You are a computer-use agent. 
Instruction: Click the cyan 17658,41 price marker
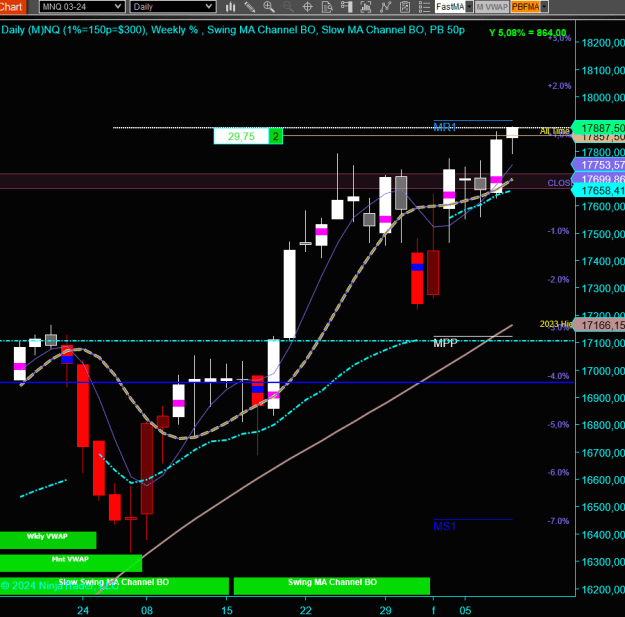pyautogui.click(x=599, y=191)
